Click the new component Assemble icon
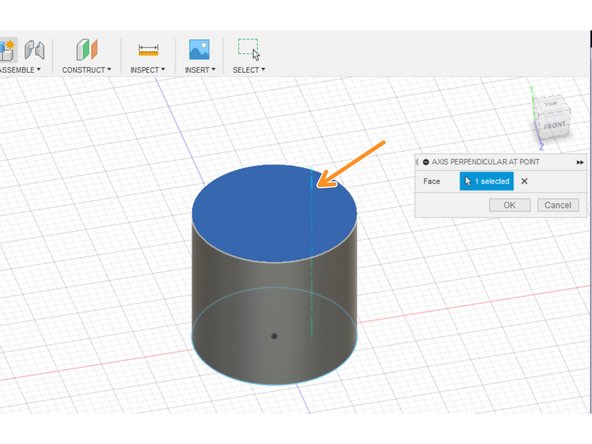 (x=8, y=50)
